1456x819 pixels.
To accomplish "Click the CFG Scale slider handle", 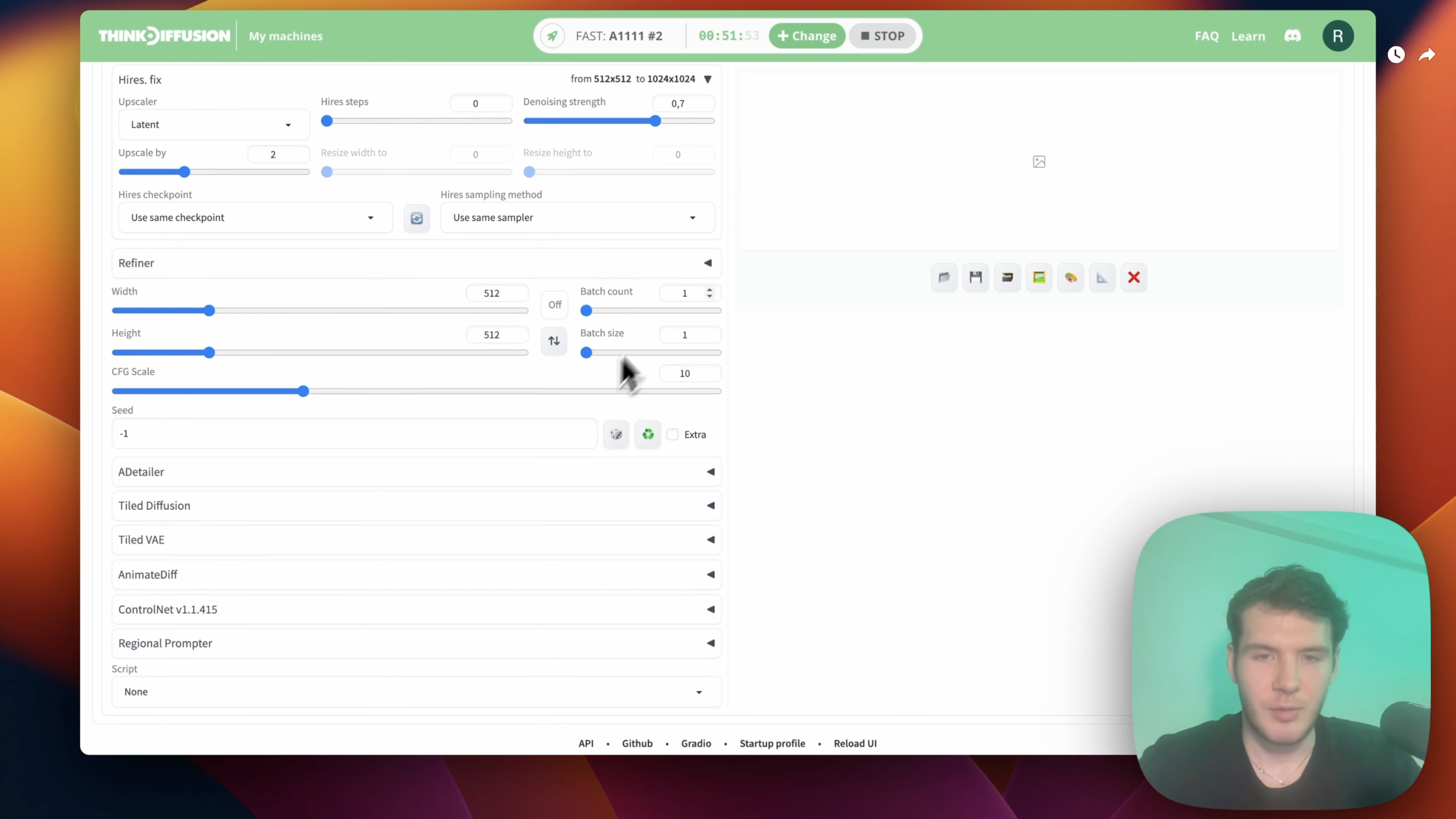I will 303,391.
